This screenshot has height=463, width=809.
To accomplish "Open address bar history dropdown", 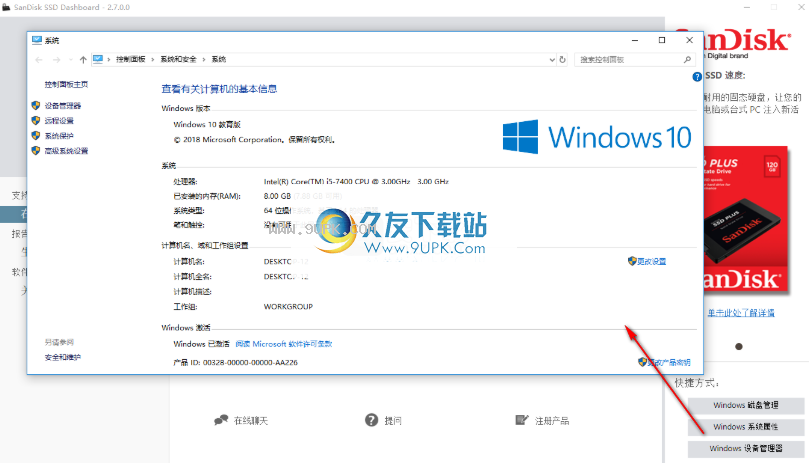I will click(552, 60).
